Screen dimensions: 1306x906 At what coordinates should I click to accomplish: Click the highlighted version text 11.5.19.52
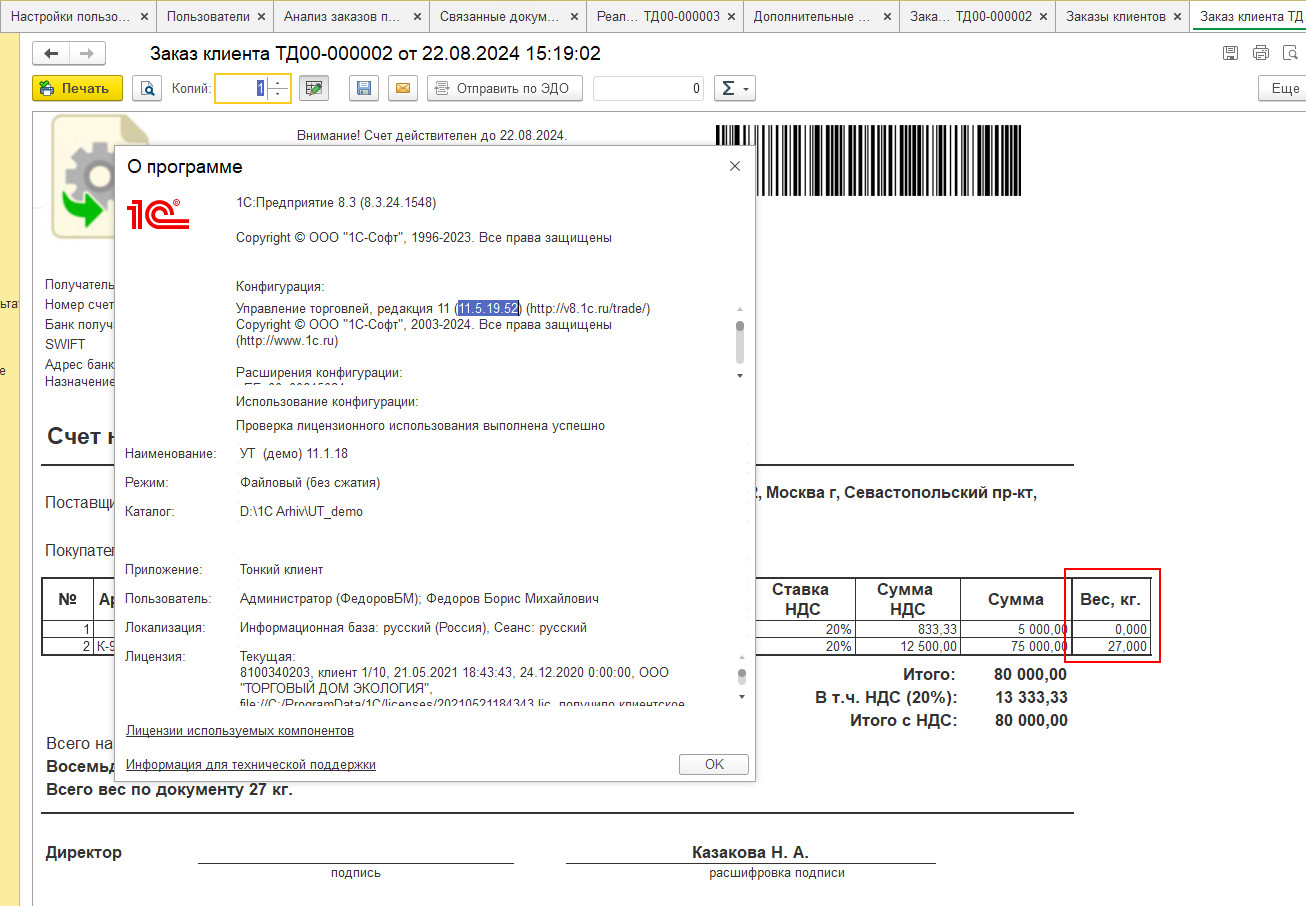(x=489, y=308)
